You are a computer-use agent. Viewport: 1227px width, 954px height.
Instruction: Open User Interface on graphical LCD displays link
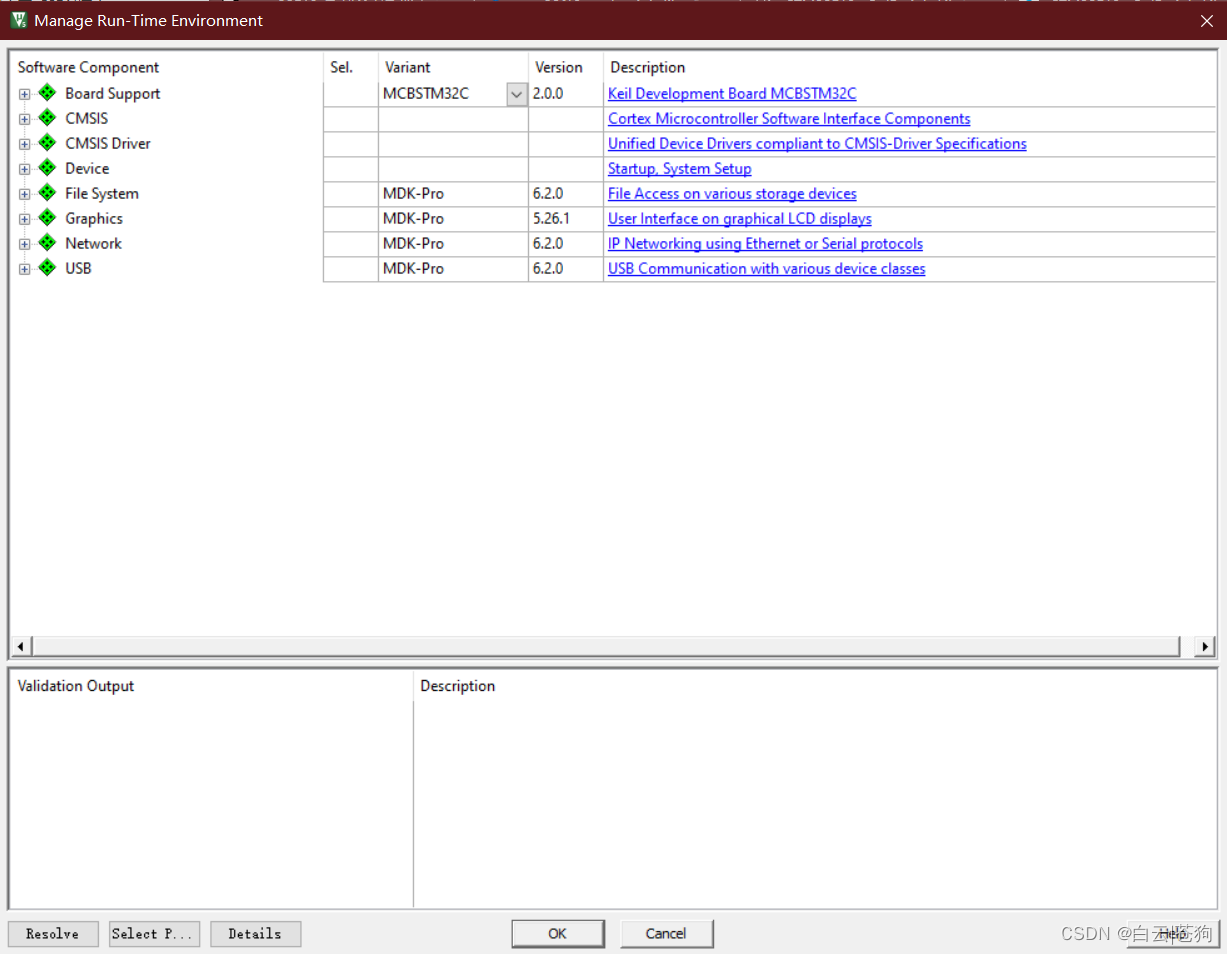click(740, 219)
